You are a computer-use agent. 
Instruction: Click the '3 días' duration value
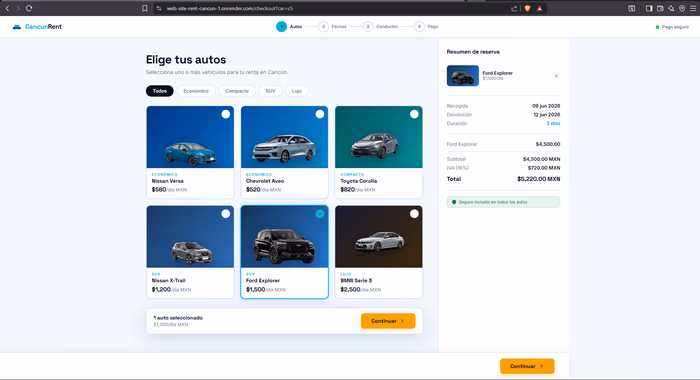click(x=553, y=123)
